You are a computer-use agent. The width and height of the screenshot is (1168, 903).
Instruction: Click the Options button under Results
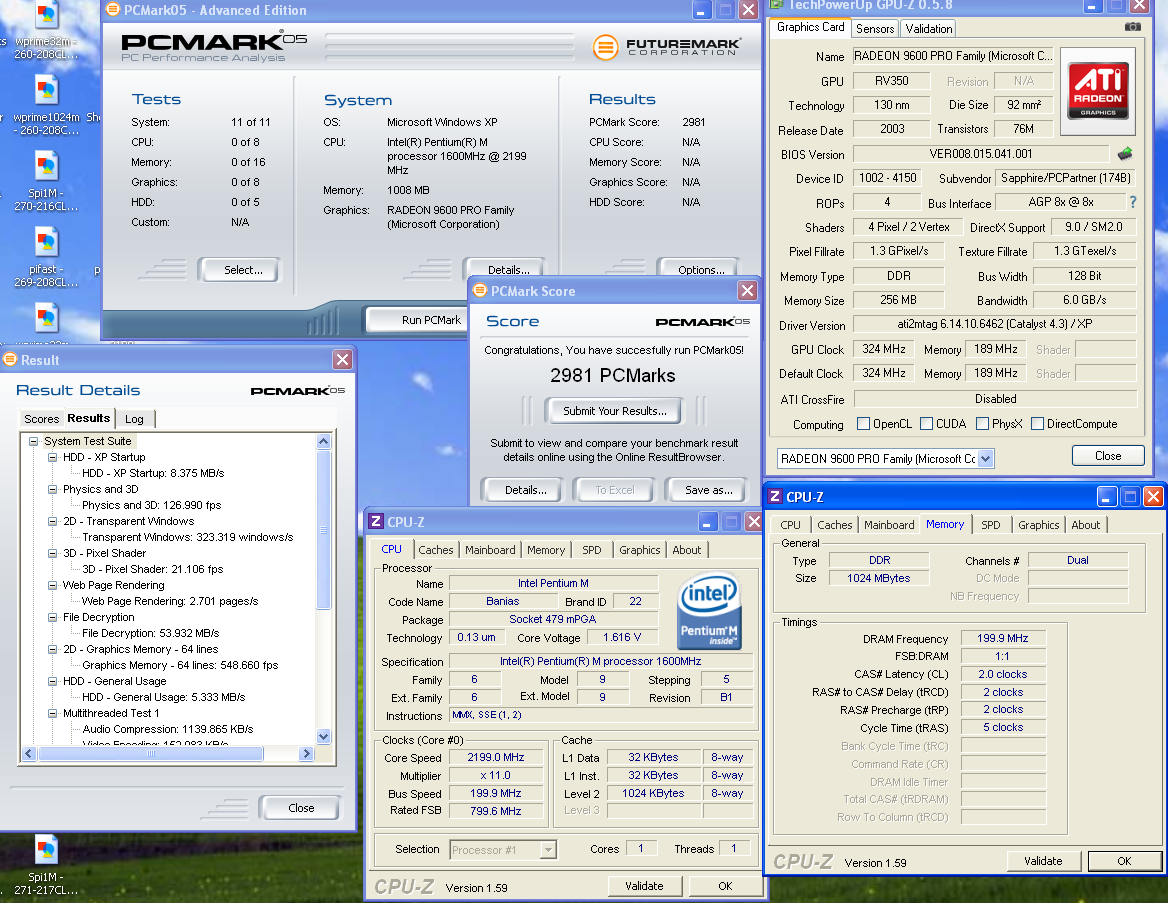(x=701, y=269)
